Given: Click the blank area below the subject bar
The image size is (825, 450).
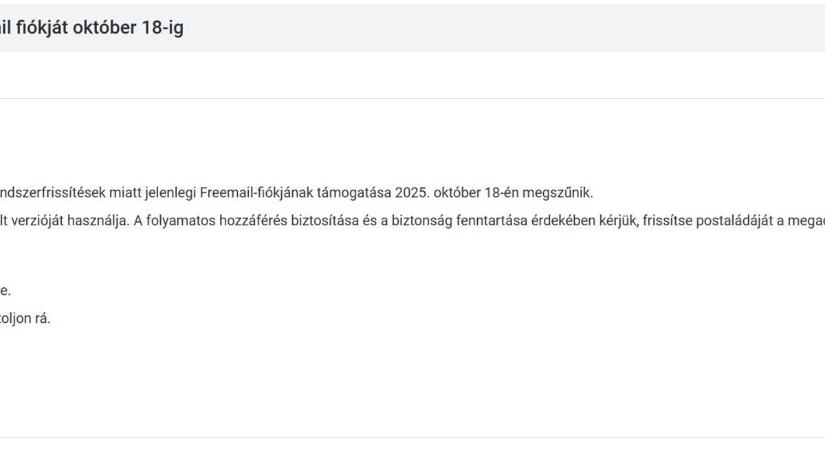Looking at the screenshot, I should [400, 75].
